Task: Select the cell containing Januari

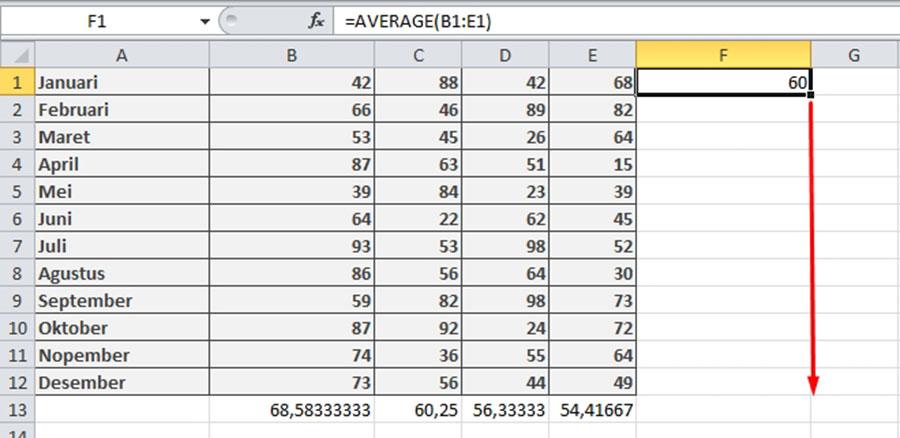Action: [x=121, y=83]
